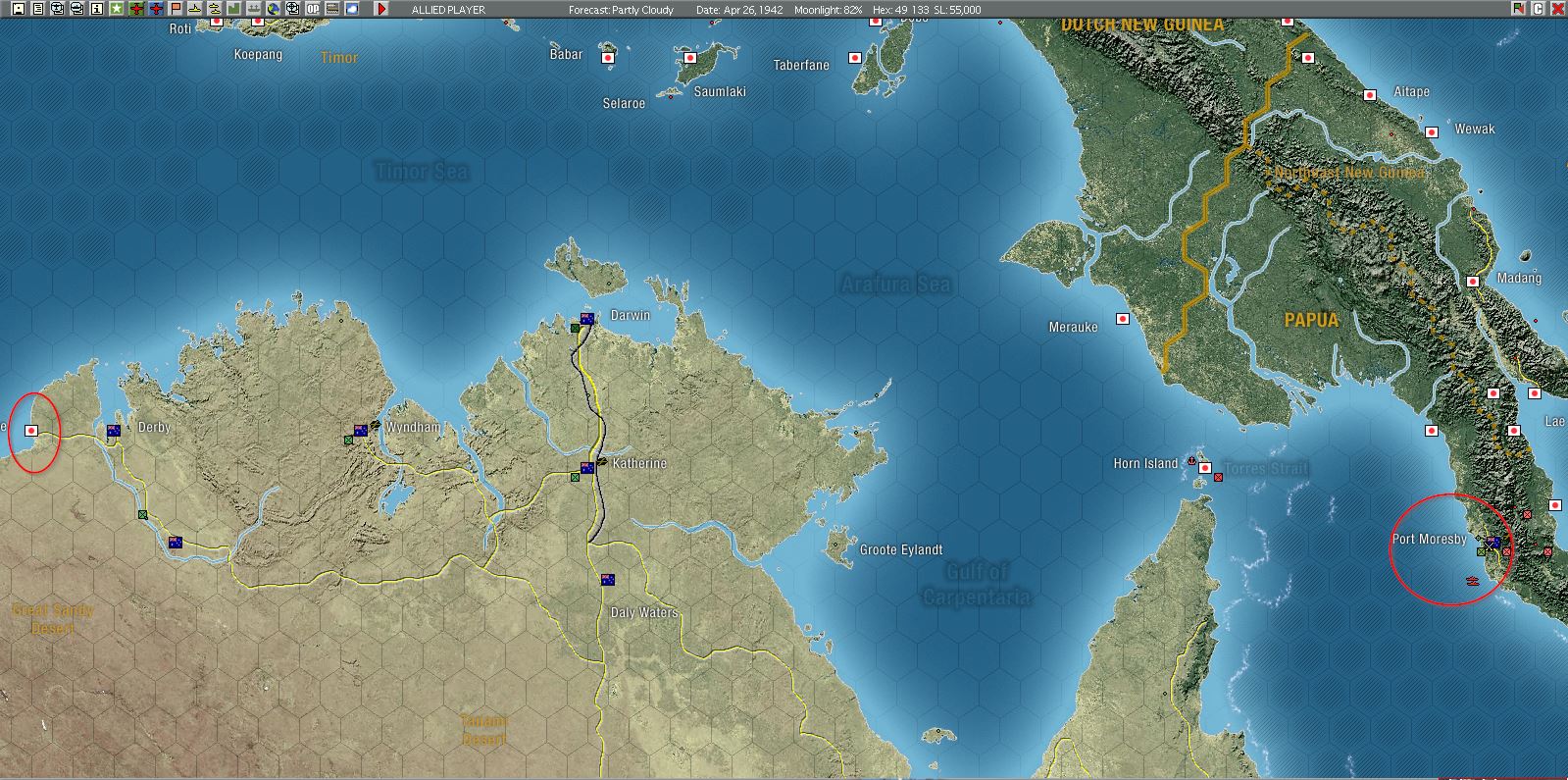Click the orange flag toolbar icon
The width and height of the screenshot is (1568, 780).
(x=176, y=9)
